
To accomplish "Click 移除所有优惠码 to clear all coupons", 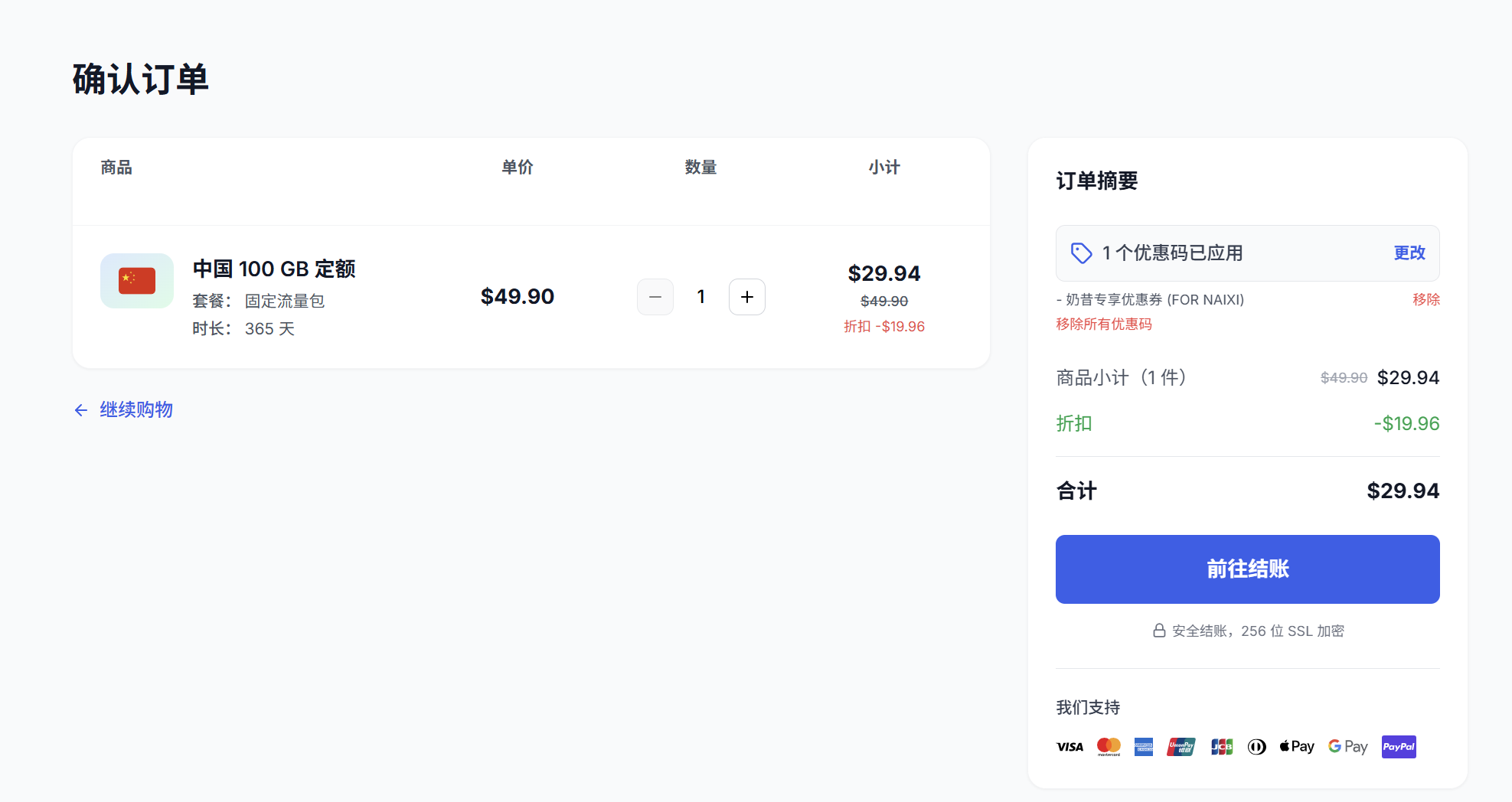I will click(x=1104, y=324).
